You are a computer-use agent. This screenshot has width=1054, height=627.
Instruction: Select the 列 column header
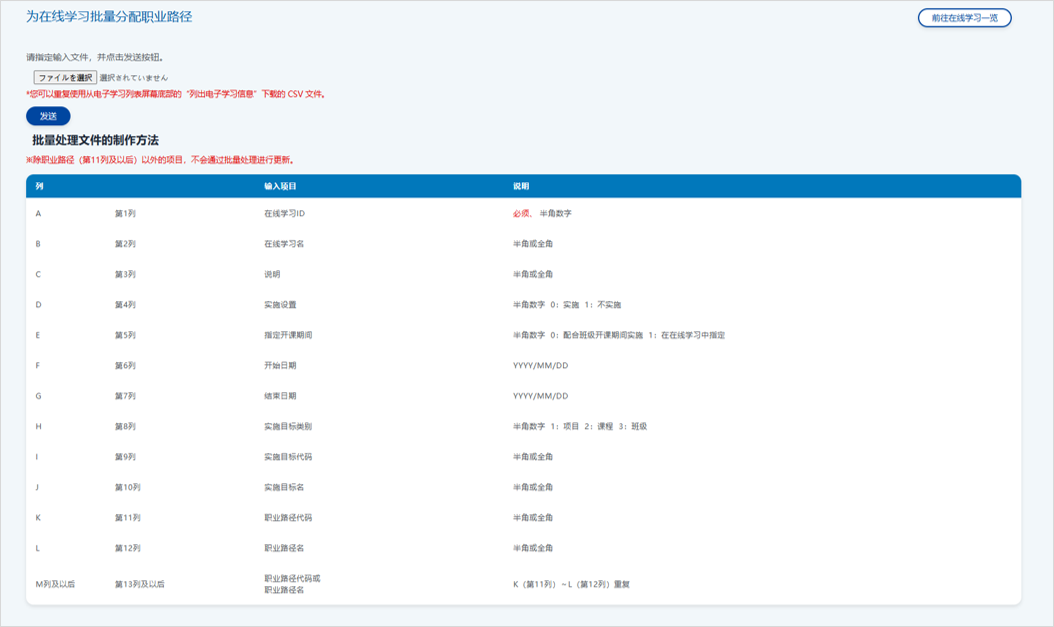pos(39,187)
